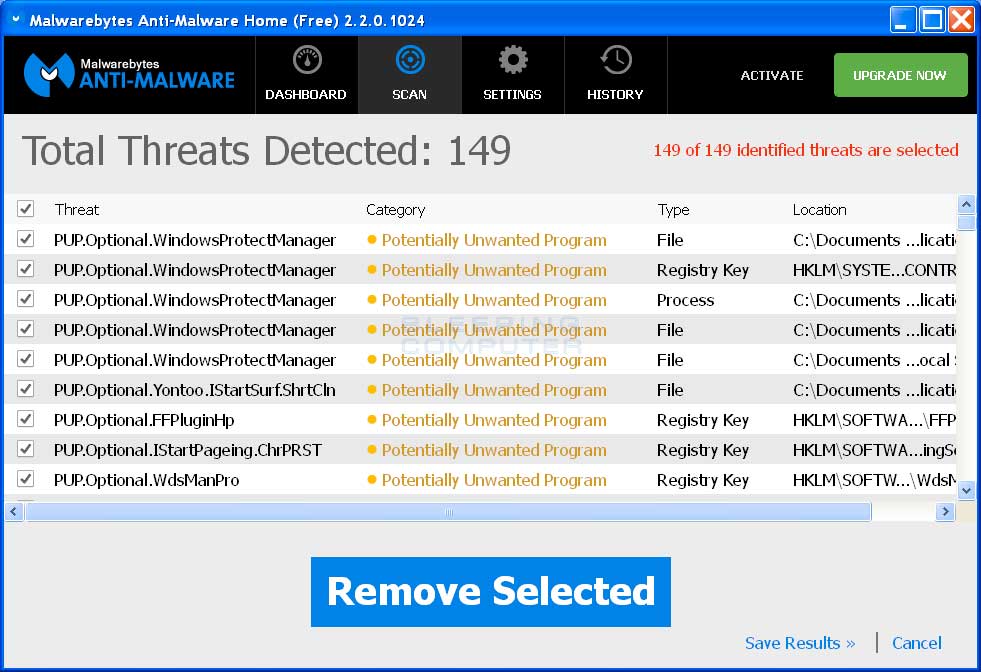Switch to the Scan tab
The image size is (981, 672).
[x=410, y=75]
